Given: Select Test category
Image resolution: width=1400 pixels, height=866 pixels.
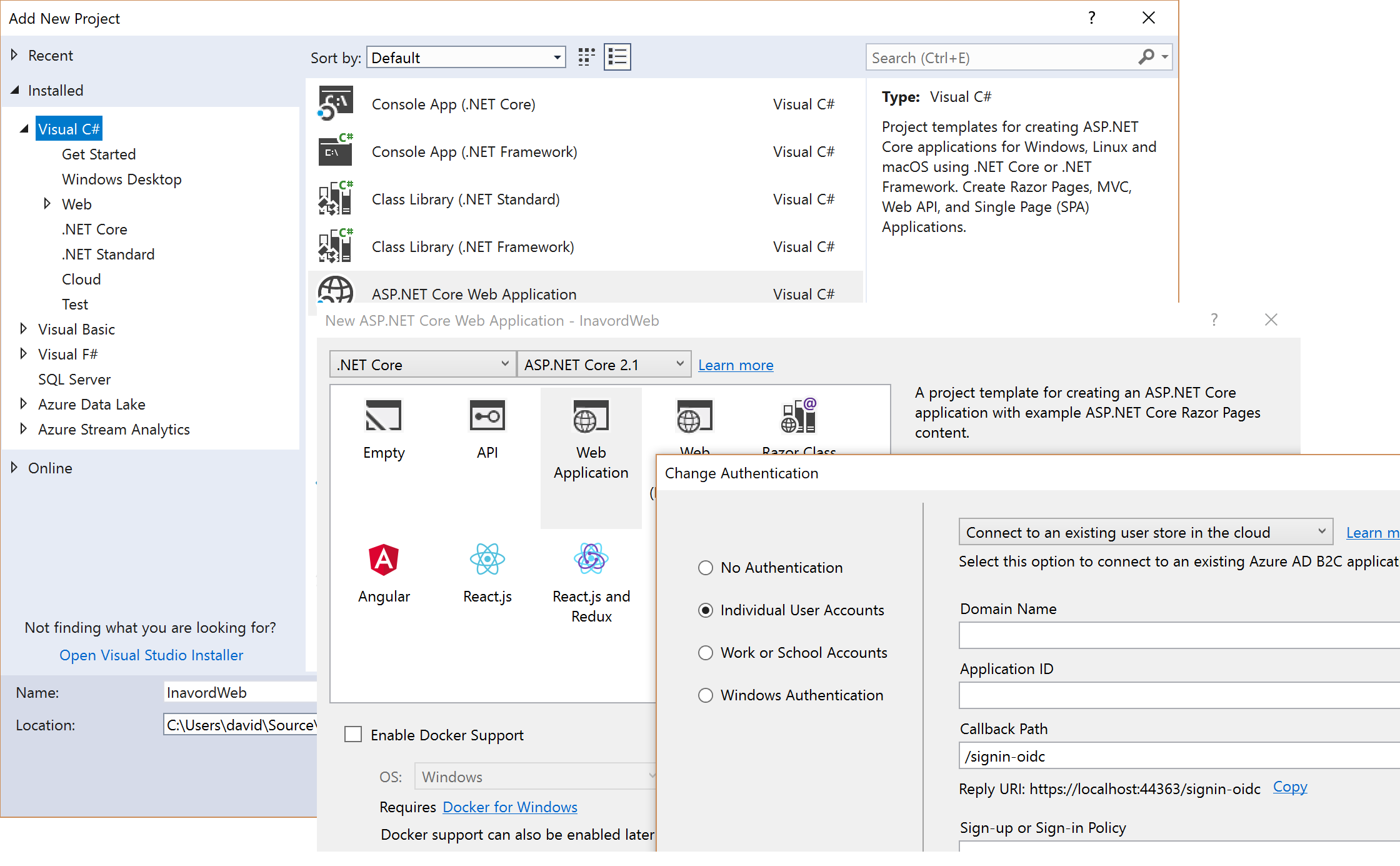Looking at the screenshot, I should [x=75, y=304].
